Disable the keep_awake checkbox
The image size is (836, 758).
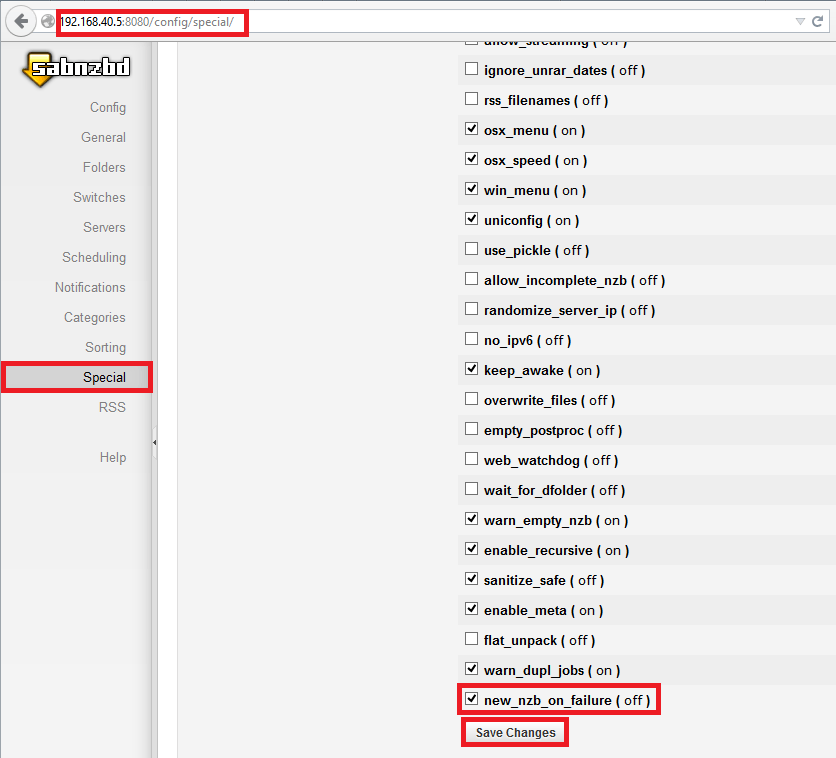pos(472,369)
